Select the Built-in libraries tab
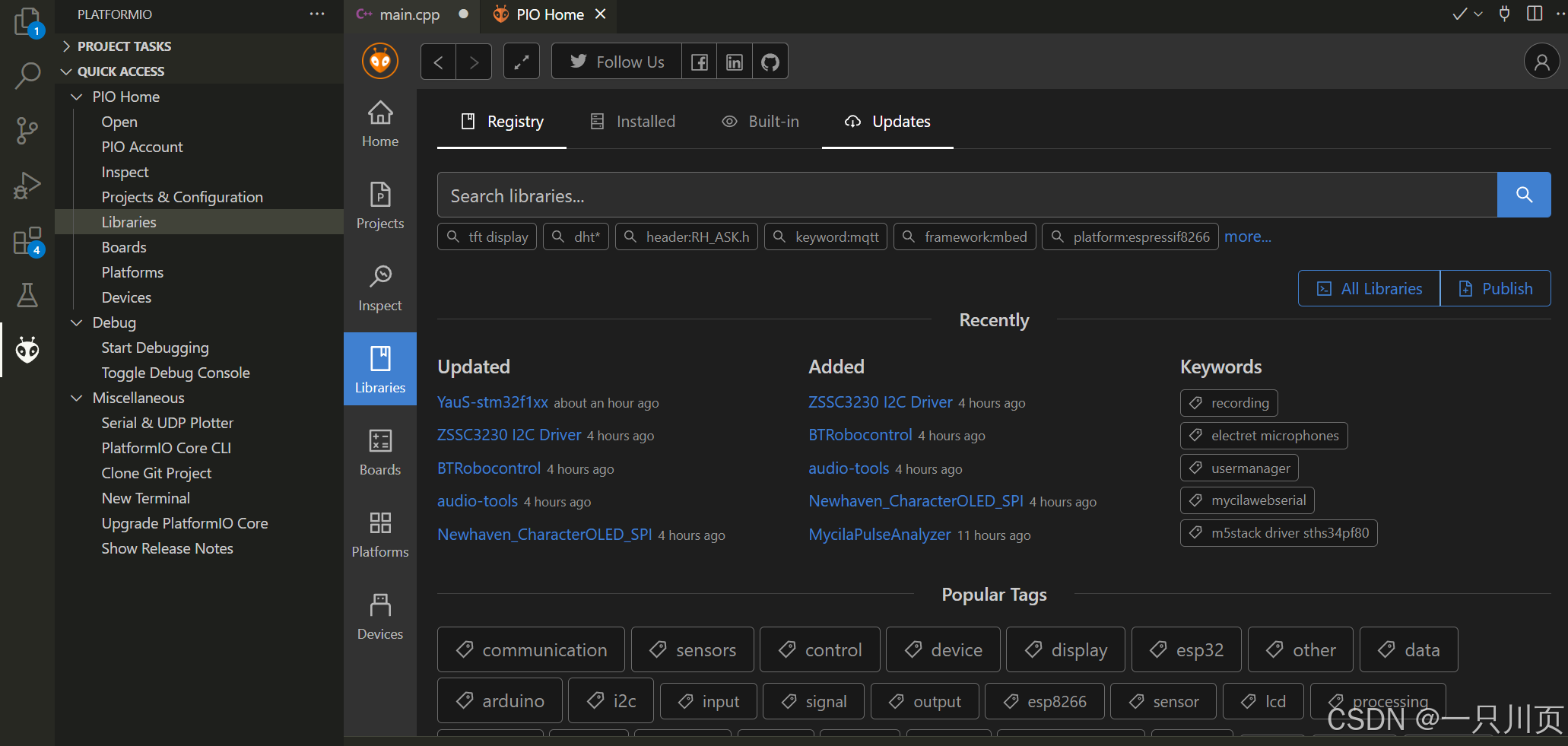Screen dimensions: 1568x746 760,122
